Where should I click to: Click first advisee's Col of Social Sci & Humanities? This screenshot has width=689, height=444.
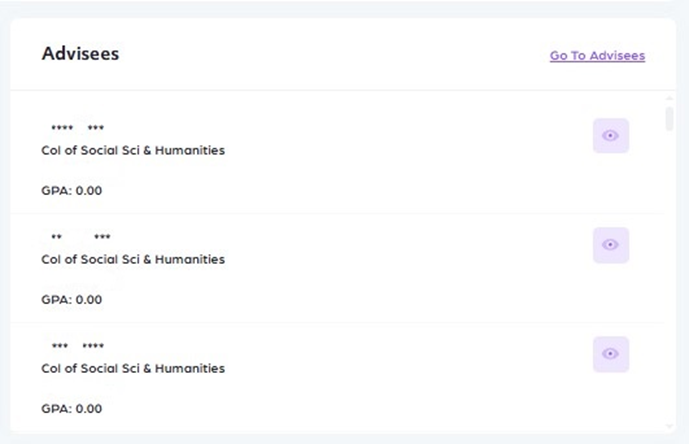pos(132,151)
